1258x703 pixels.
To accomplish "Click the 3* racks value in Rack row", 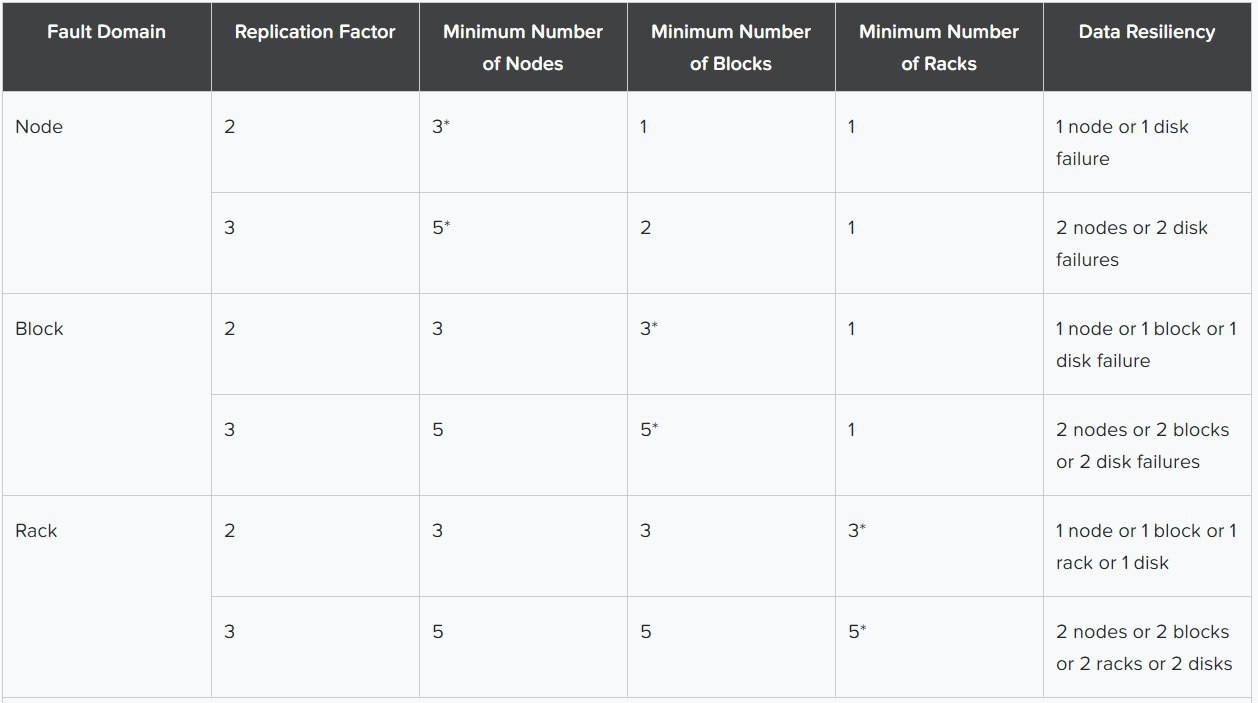I will point(857,531).
